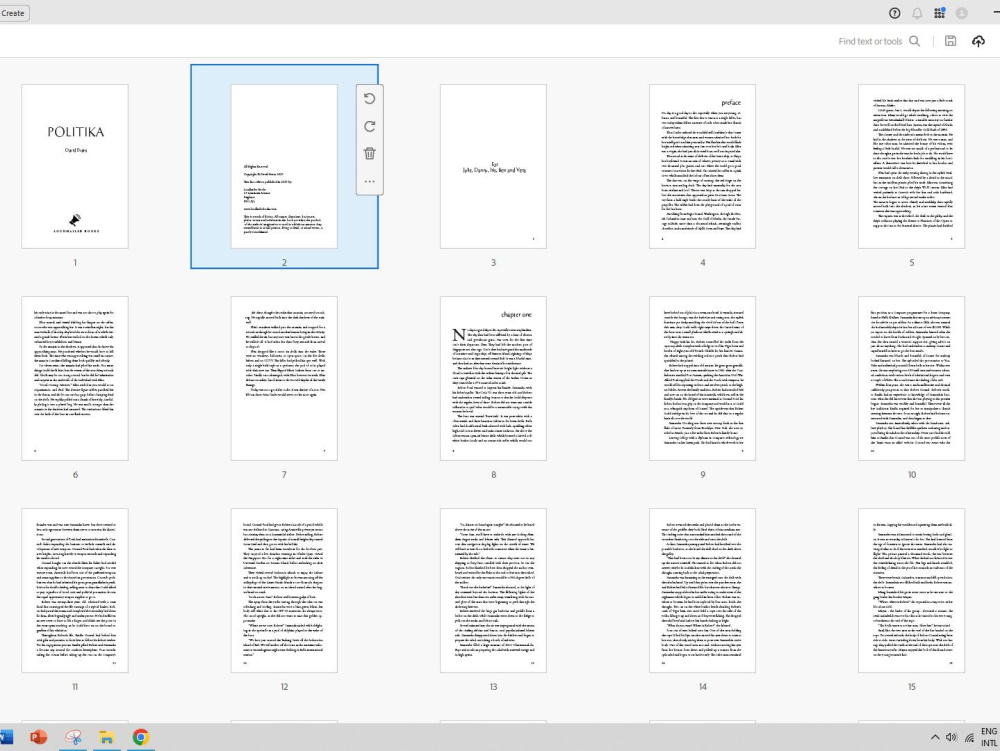
Task: Adjust volume via the speaker icon
Action: point(951,739)
